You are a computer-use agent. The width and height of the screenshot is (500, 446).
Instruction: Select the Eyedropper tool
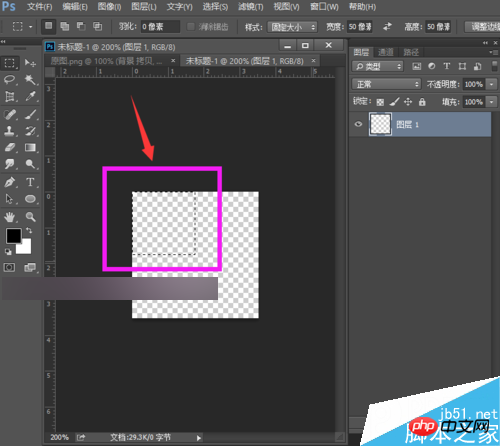click(30, 96)
